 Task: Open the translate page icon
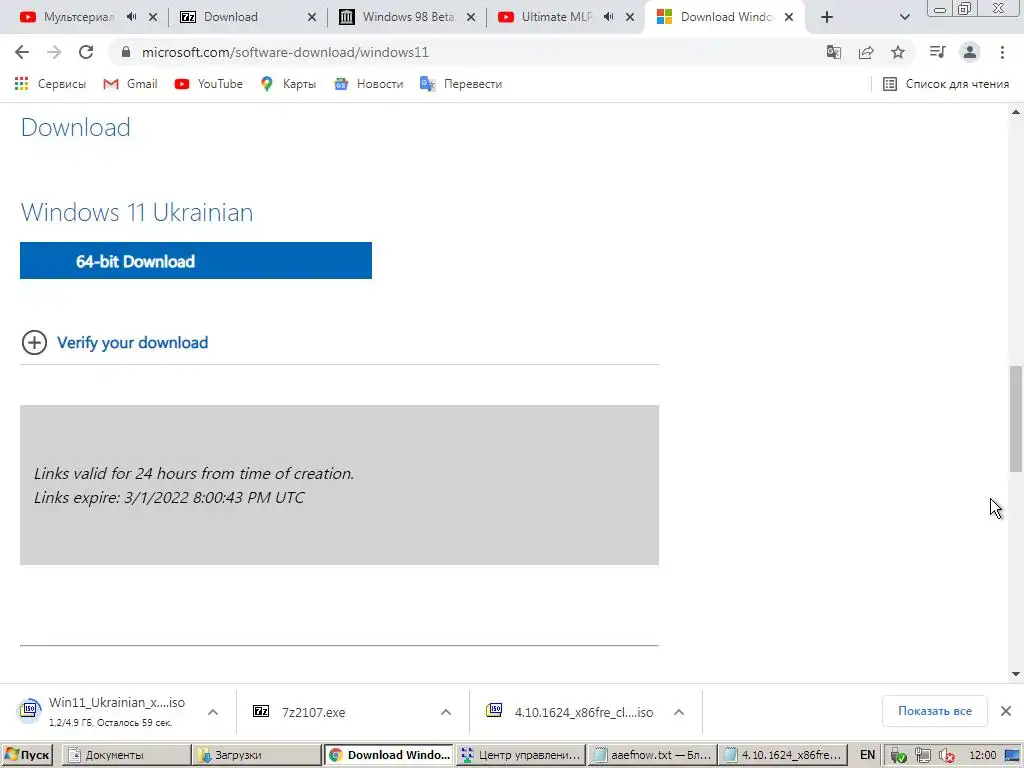click(x=834, y=52)
